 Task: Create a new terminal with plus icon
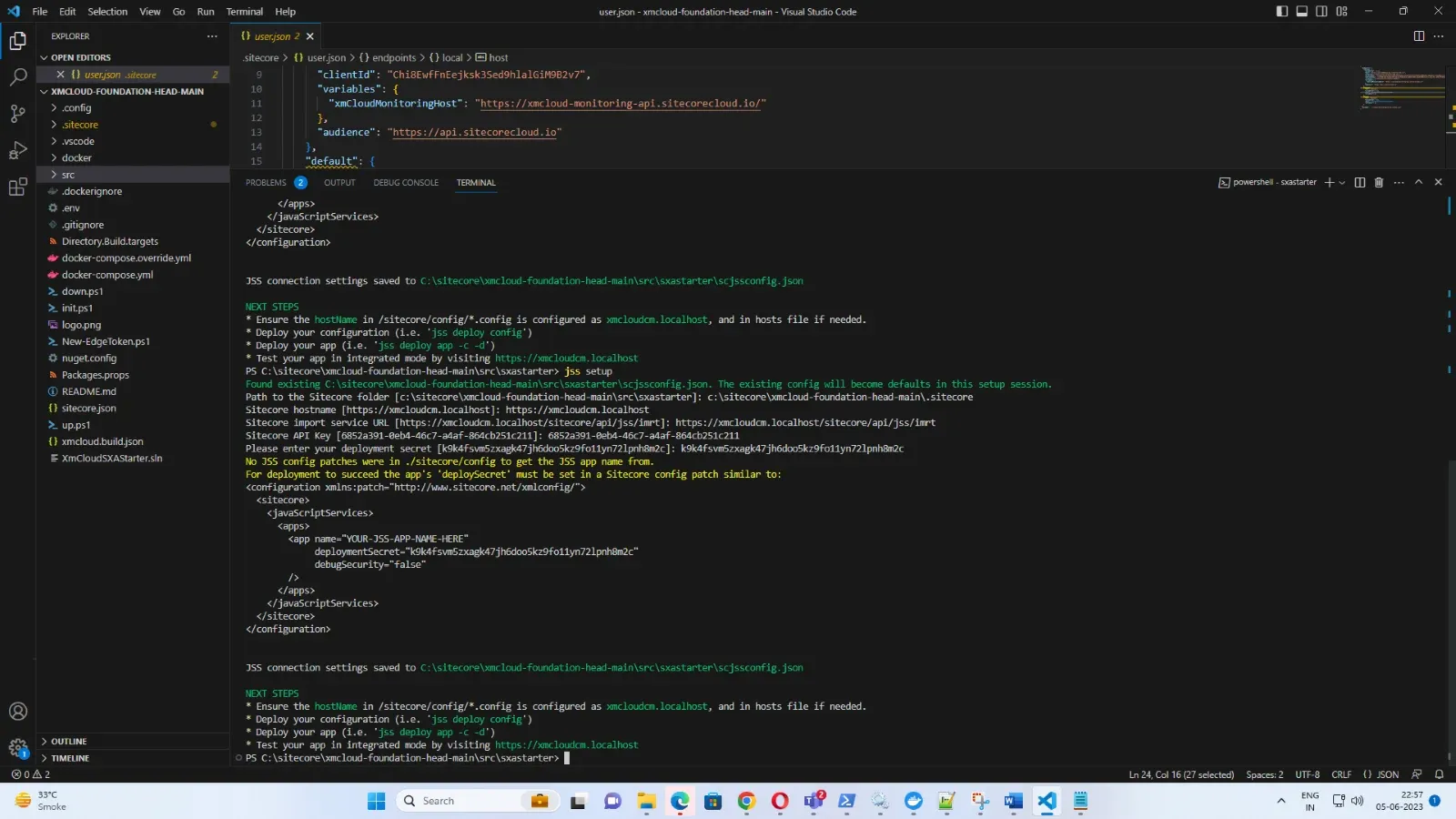pos(1329,182)
